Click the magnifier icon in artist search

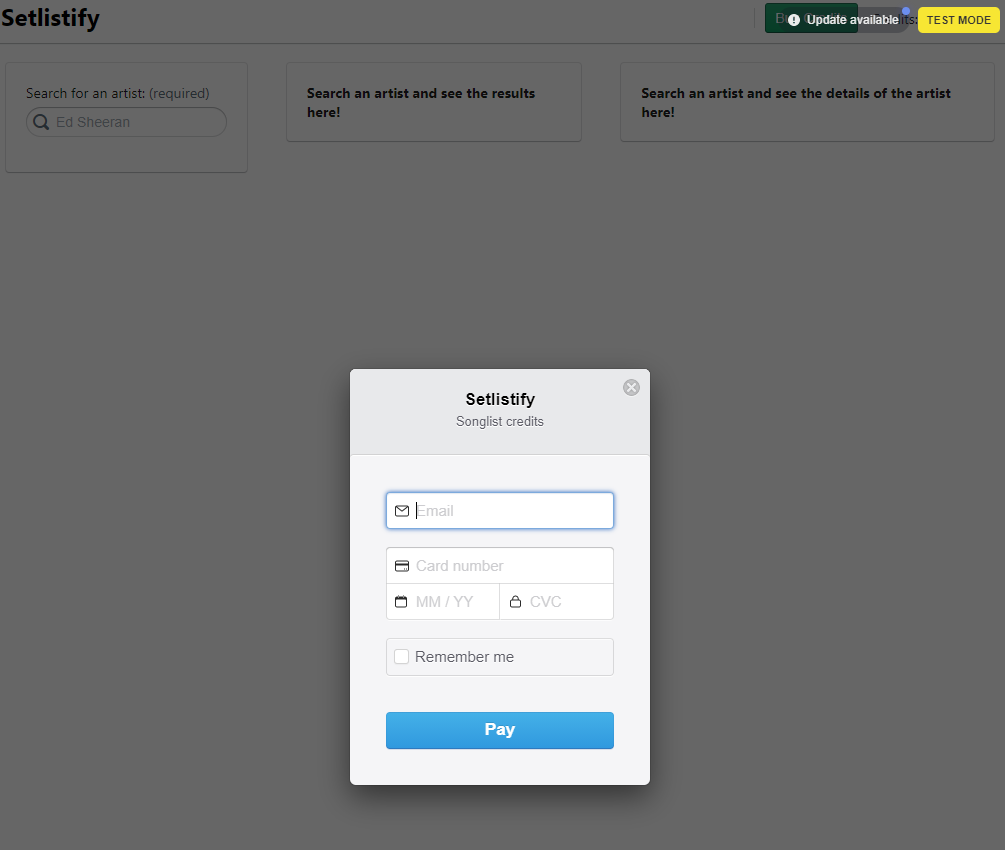pyautogui.click(x=41, y=122)
